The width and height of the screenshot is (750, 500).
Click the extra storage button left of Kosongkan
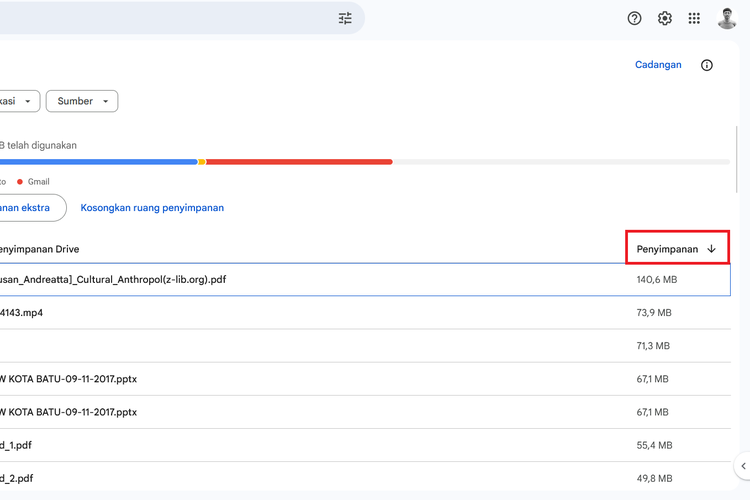coord(30,208)
